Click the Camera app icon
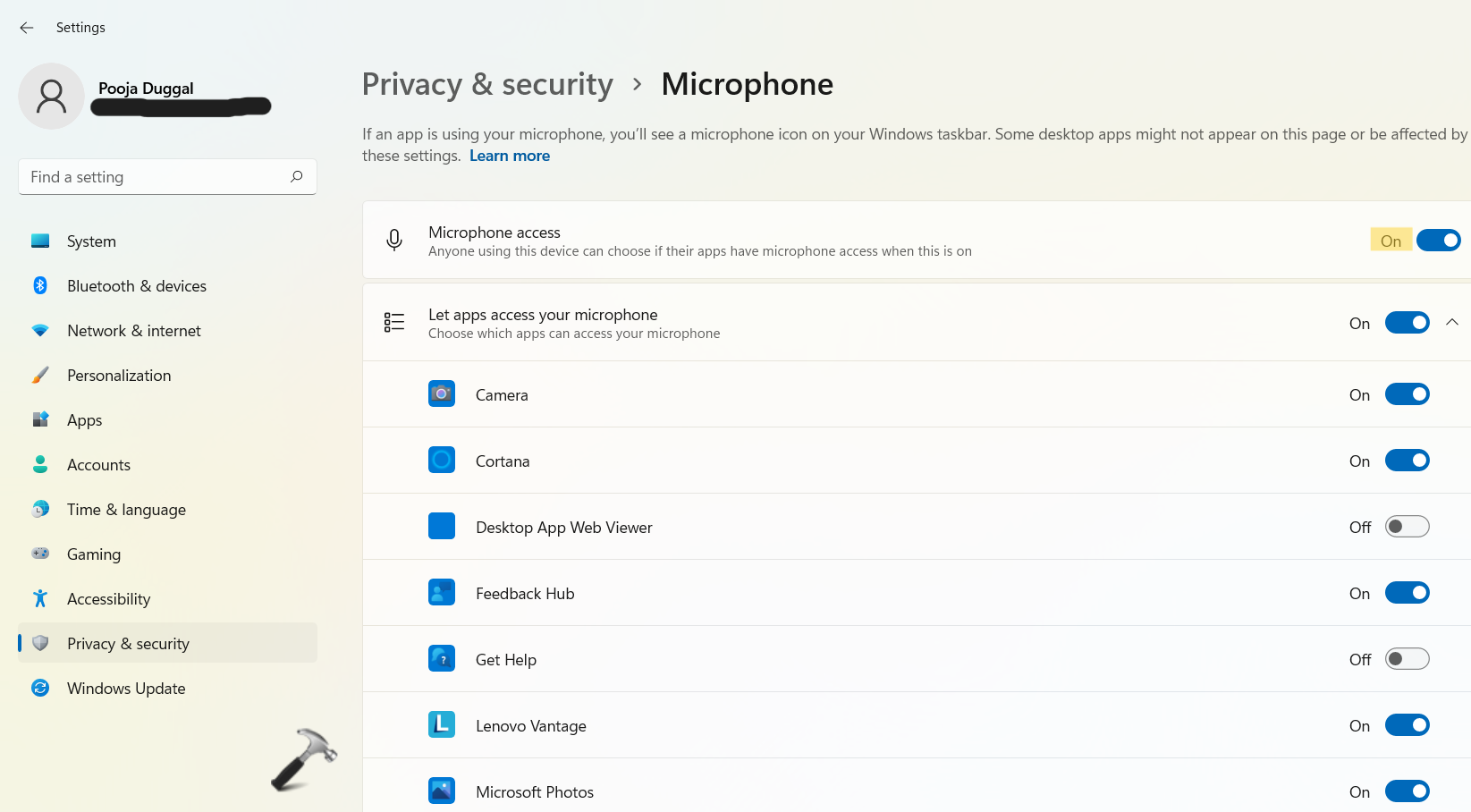This screenshot has width=1471, height=812. click(442, 394)
